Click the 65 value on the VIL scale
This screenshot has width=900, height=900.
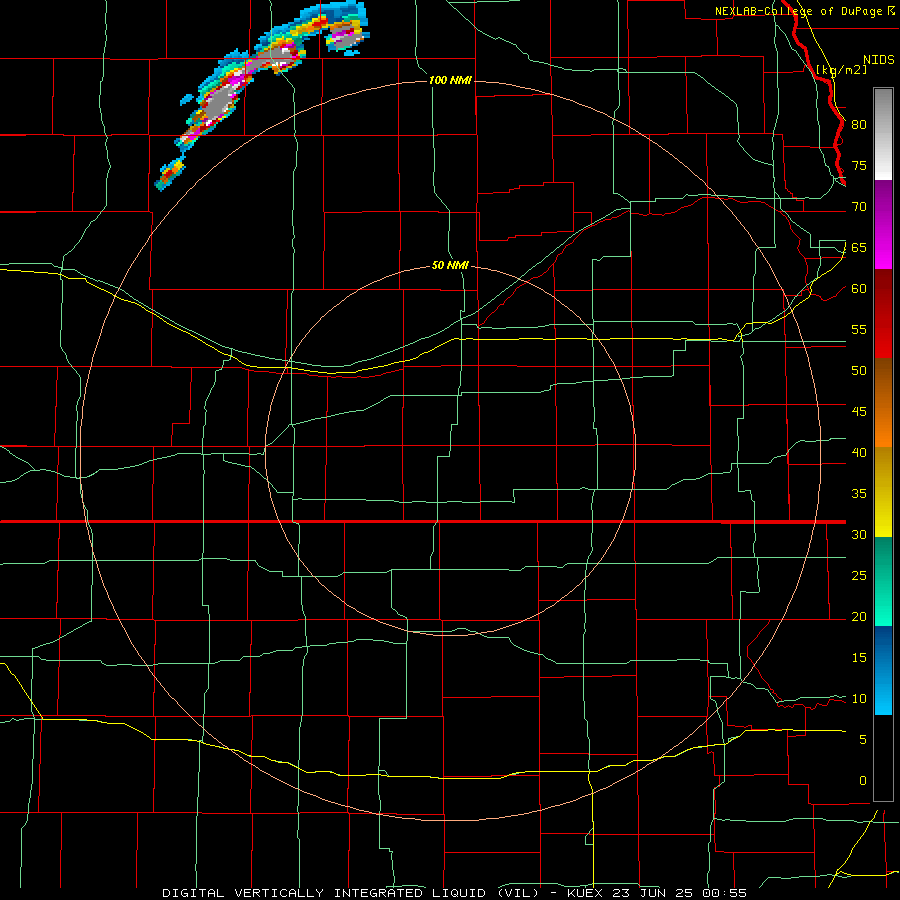(859, 247)
